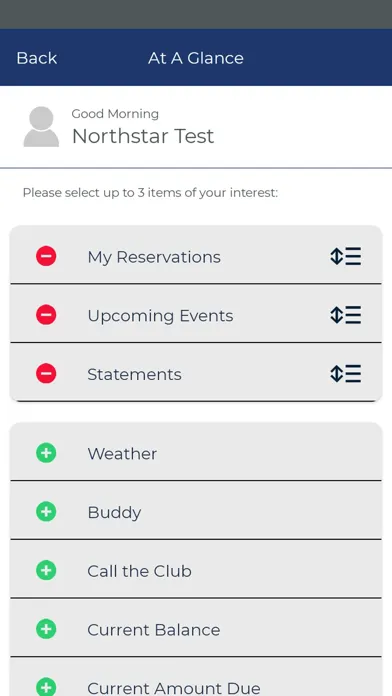Viewport: 392px width, 696px height.
Task: Select the Weather list item label
Action: click(x=122, y=454)
